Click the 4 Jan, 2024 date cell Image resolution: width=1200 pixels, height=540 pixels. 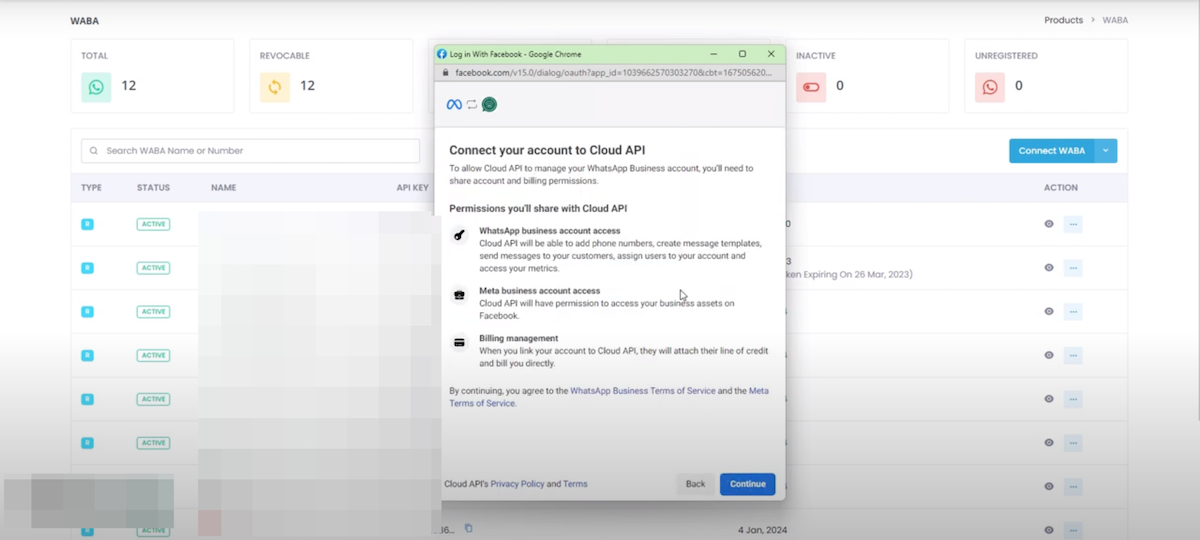tap(763, 529)
